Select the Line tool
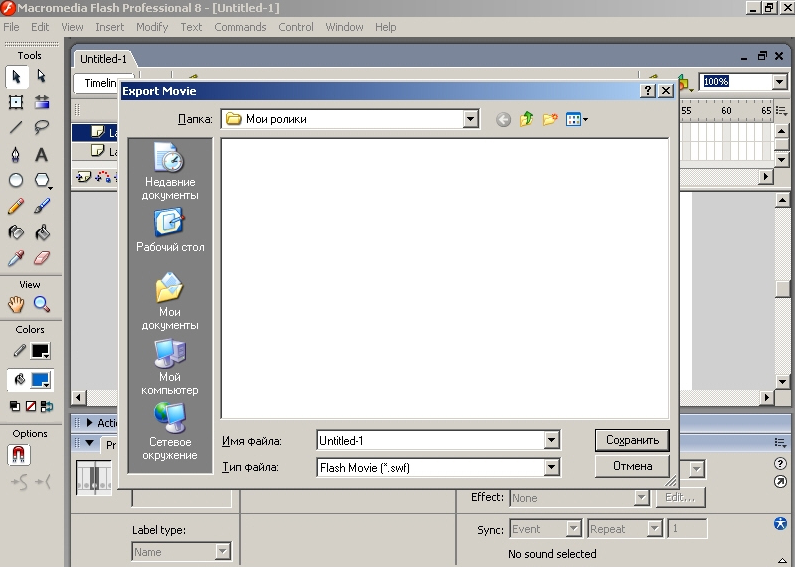The width and height of the screenshot is (795, 568). point(16,127)
